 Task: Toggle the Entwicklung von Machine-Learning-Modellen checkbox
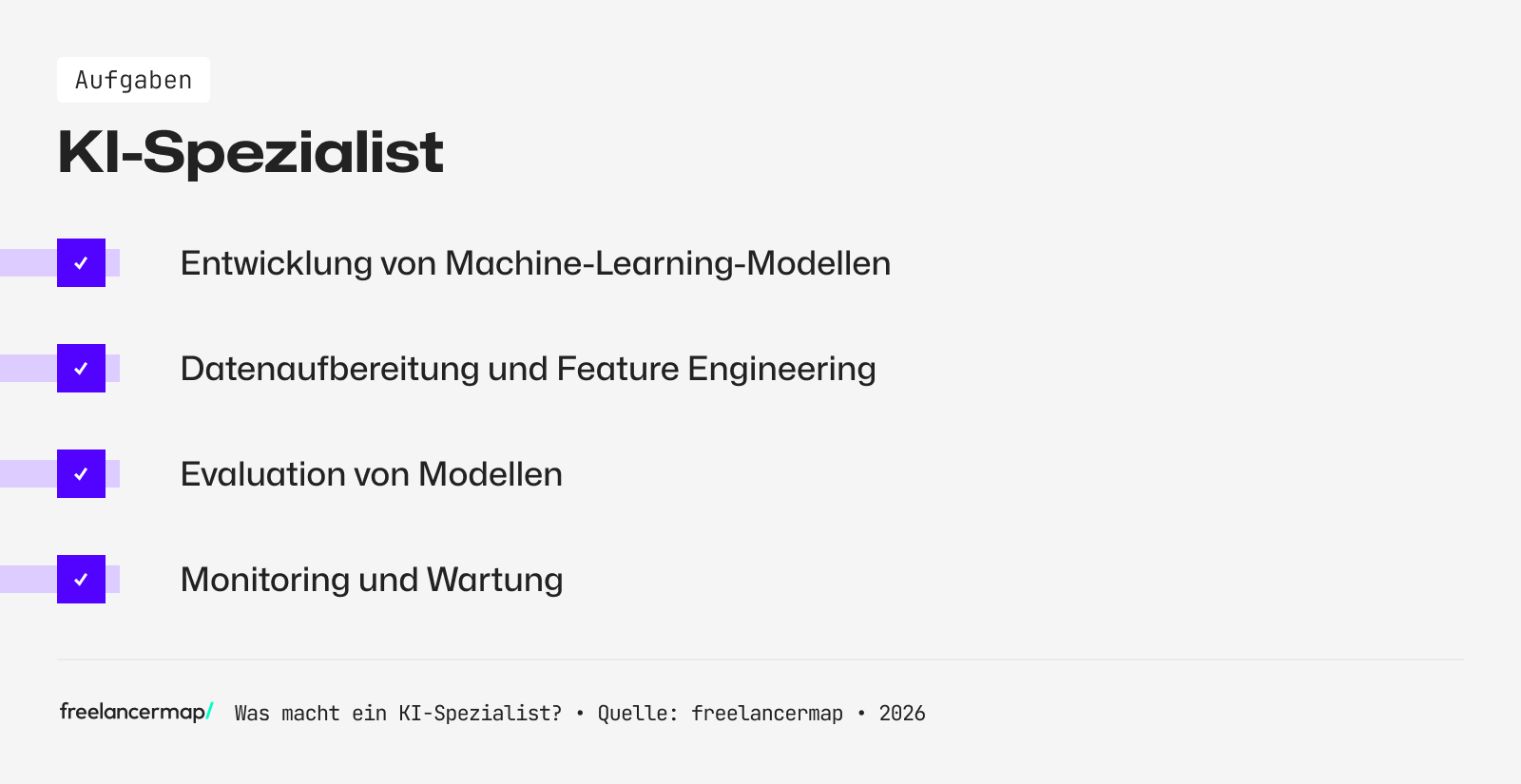tap(81, 263)
